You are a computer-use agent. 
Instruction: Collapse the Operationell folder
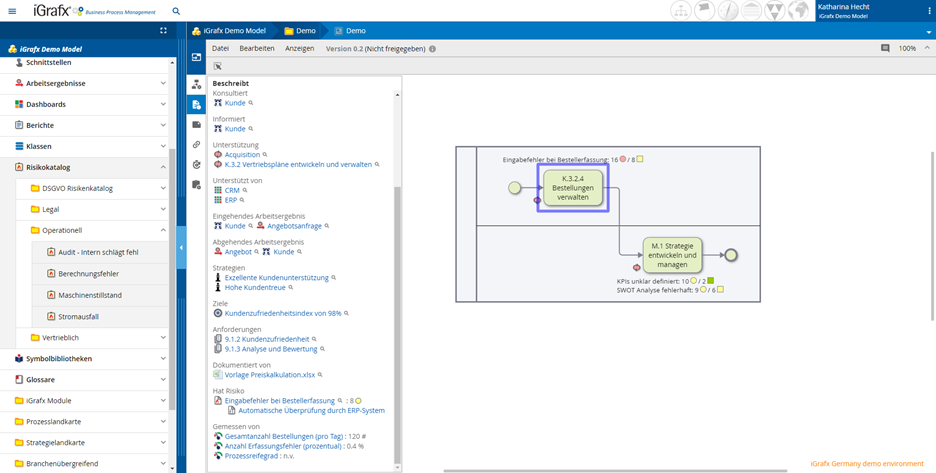pyautogui.click(x=163, y=230)
